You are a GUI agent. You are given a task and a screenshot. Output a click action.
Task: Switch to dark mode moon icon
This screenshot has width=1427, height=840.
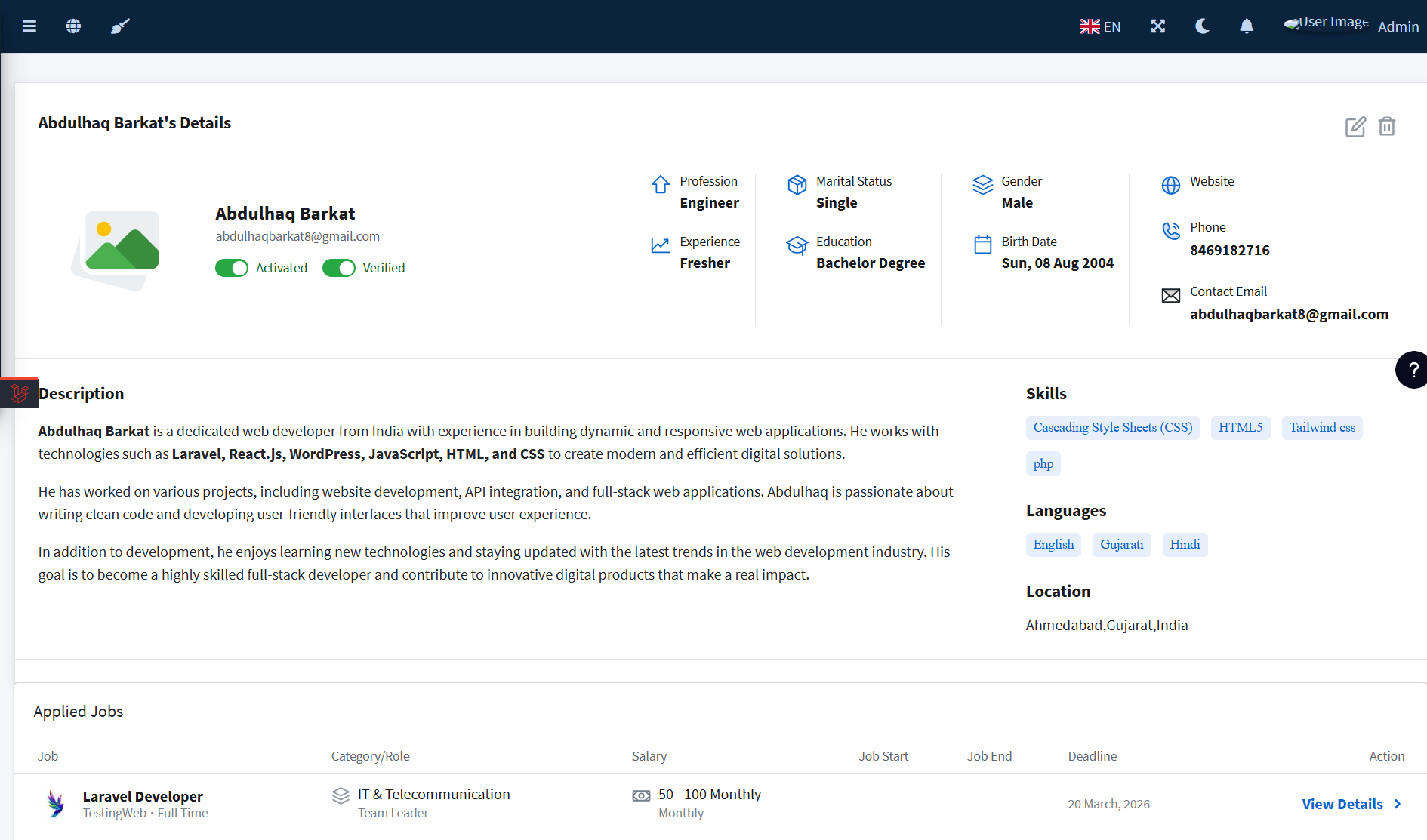[1202, 26]
